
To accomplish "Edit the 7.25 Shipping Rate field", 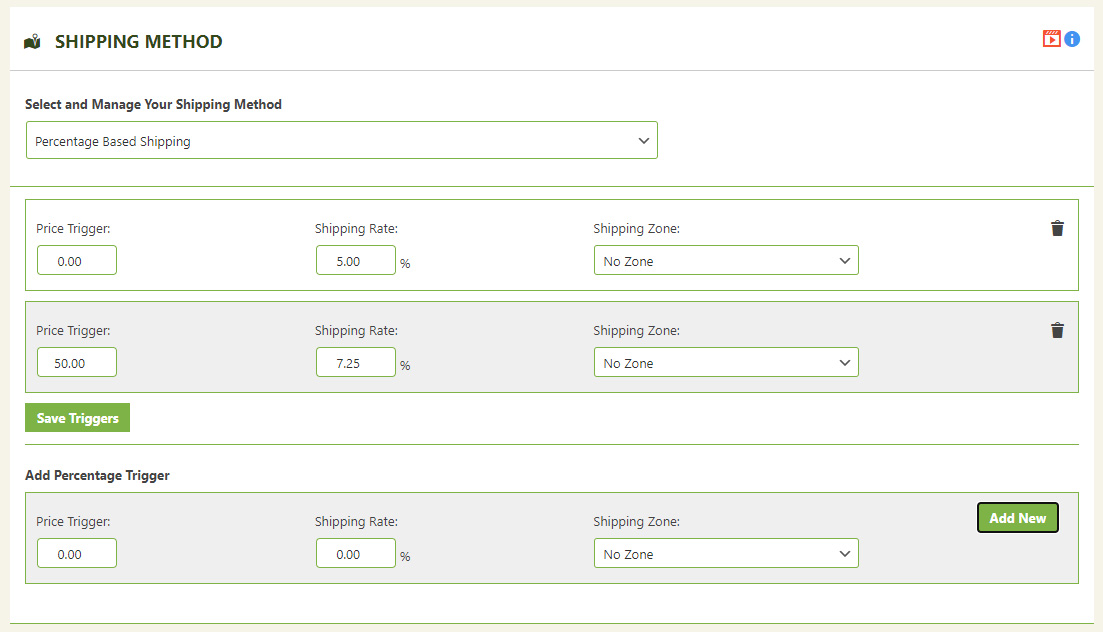I will tap(355, 363).
